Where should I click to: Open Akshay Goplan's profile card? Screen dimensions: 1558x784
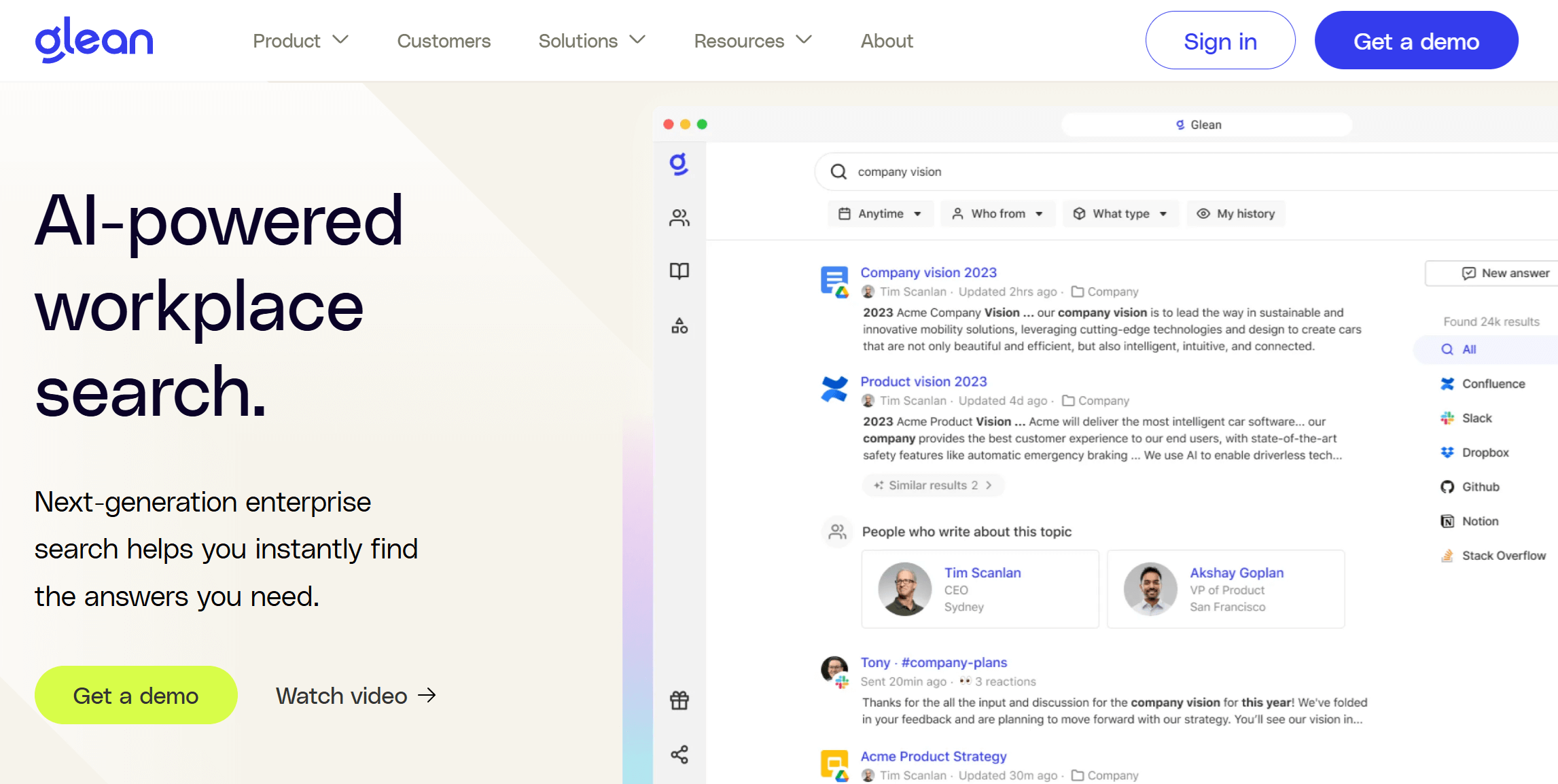(x=1226, y=589)
